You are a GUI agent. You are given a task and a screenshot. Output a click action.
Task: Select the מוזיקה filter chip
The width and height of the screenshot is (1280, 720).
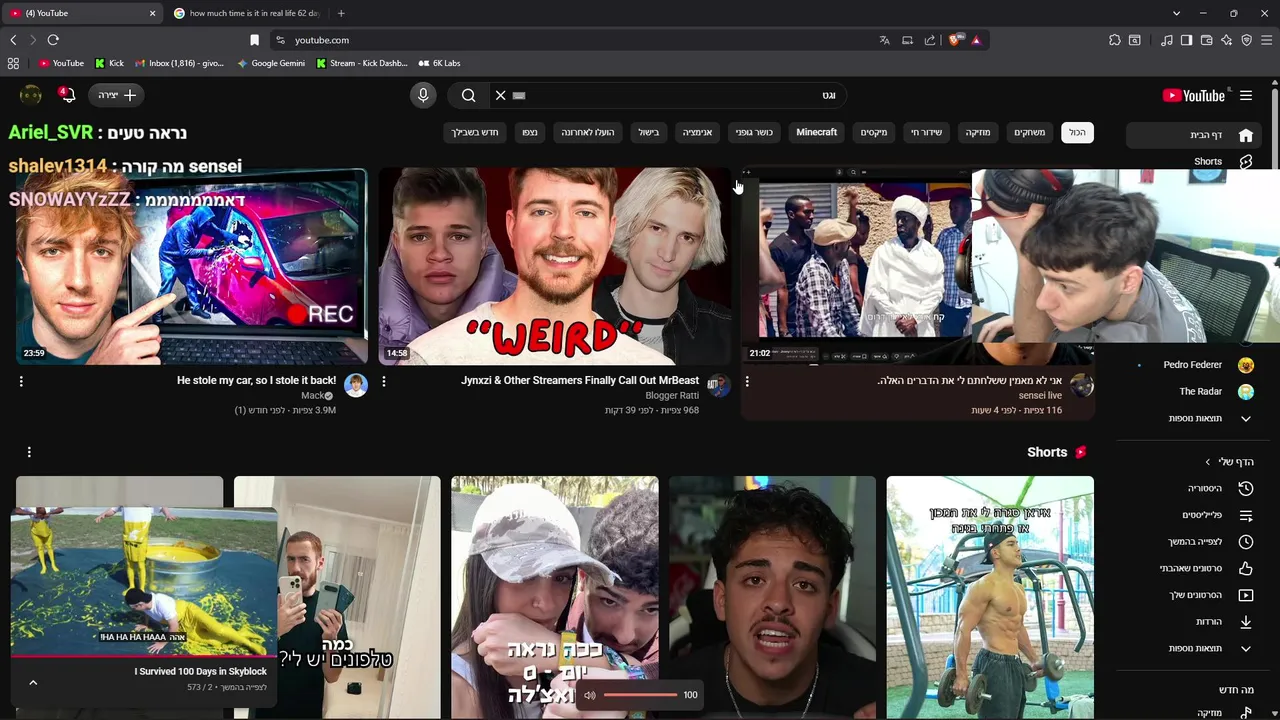coord(978,132)
